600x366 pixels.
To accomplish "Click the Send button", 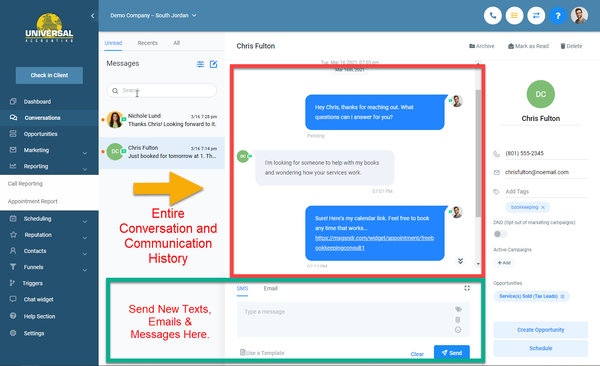I will click(452, 352).
